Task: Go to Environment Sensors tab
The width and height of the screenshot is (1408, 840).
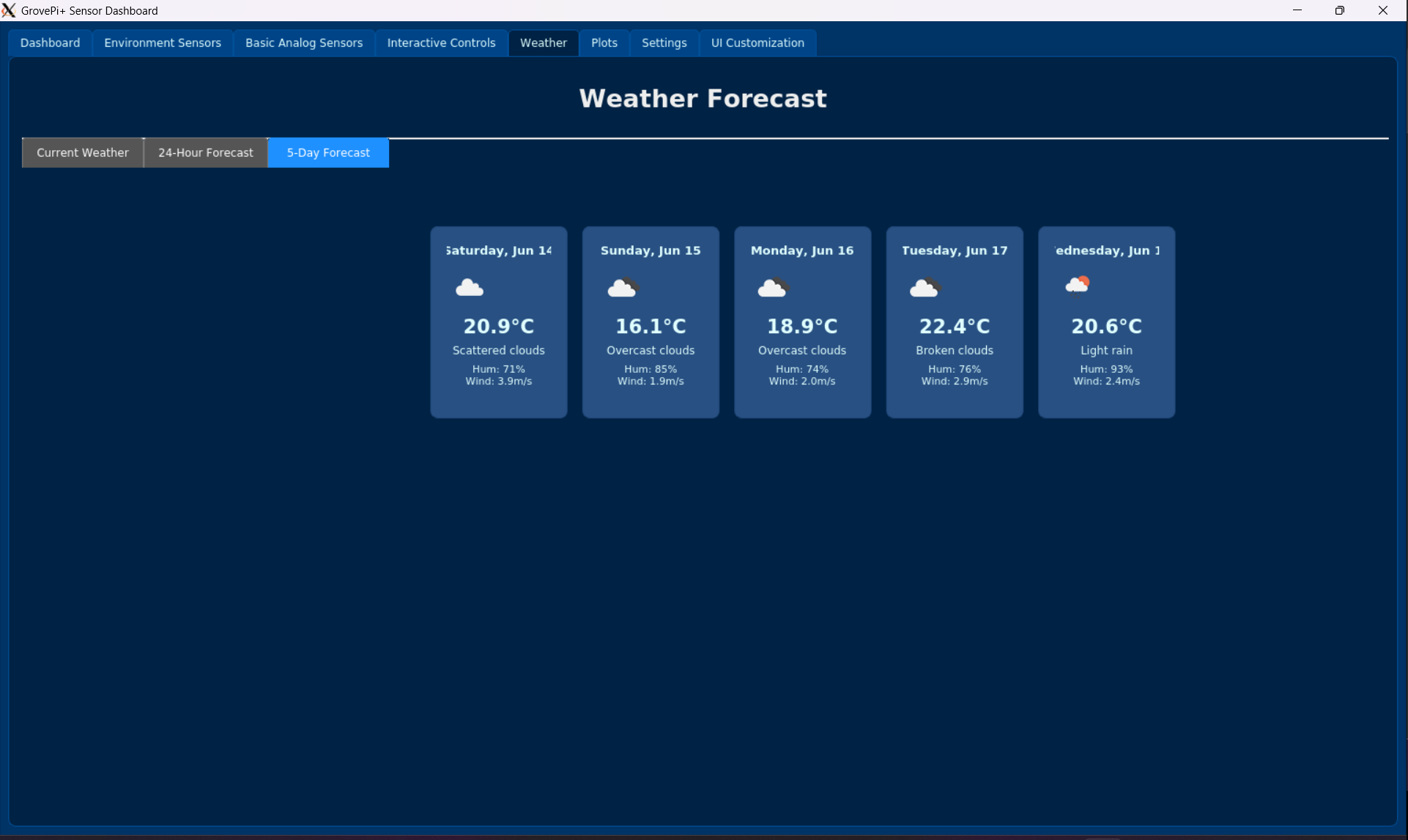Action: [163, 42]
